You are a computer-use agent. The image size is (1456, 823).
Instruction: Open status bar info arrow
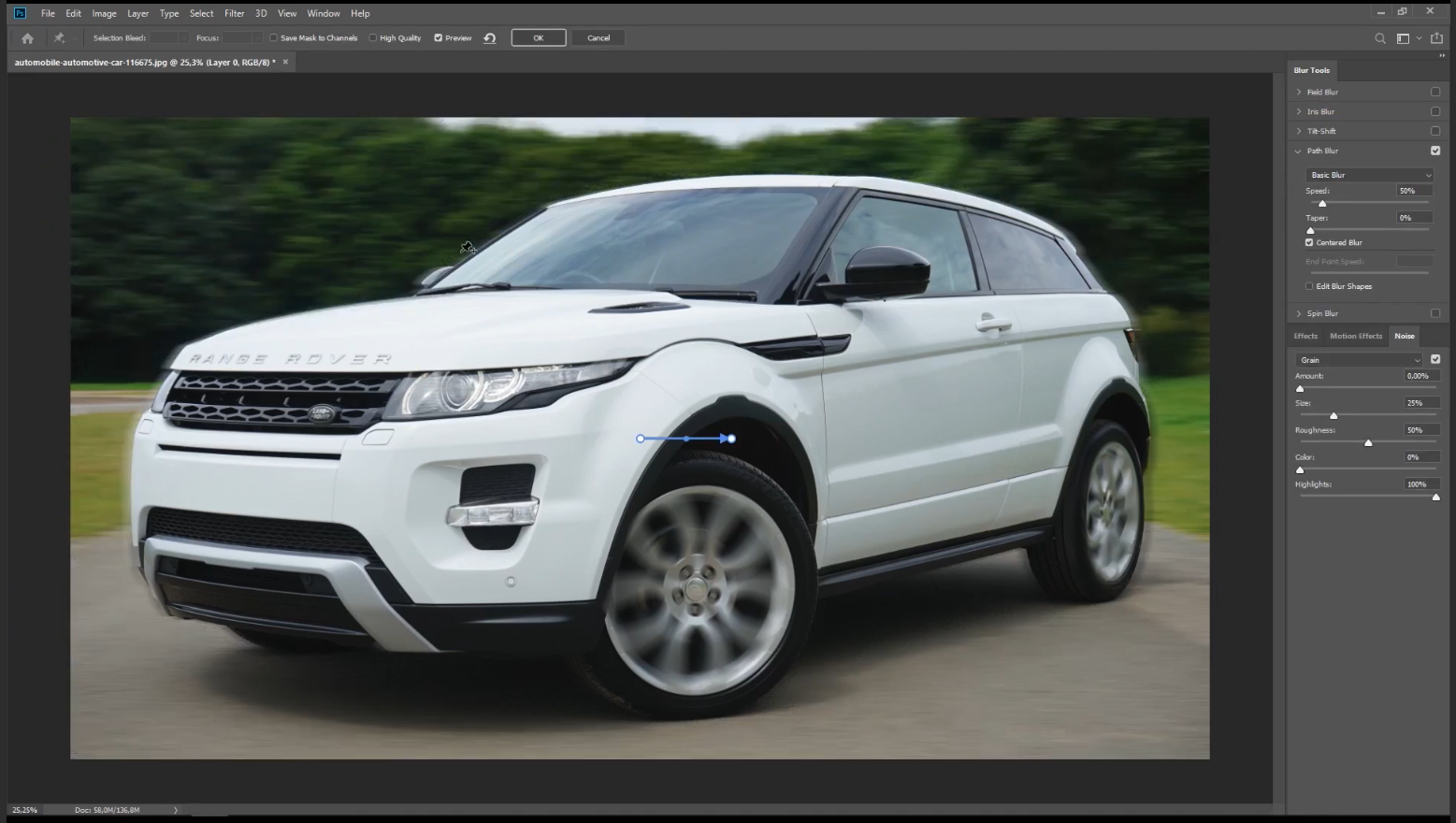(x=175, y=810)
